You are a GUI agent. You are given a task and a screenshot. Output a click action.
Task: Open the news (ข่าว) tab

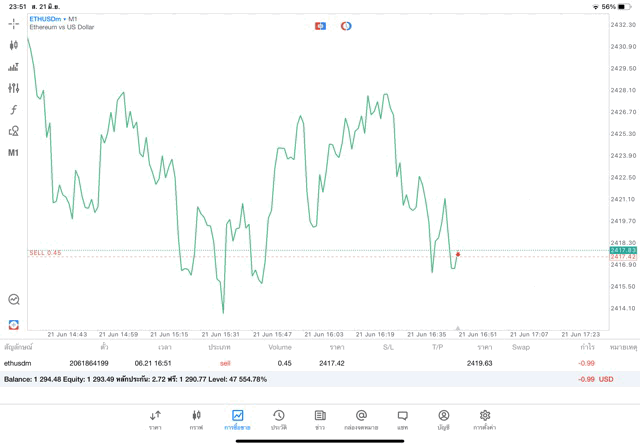(320, 419)
